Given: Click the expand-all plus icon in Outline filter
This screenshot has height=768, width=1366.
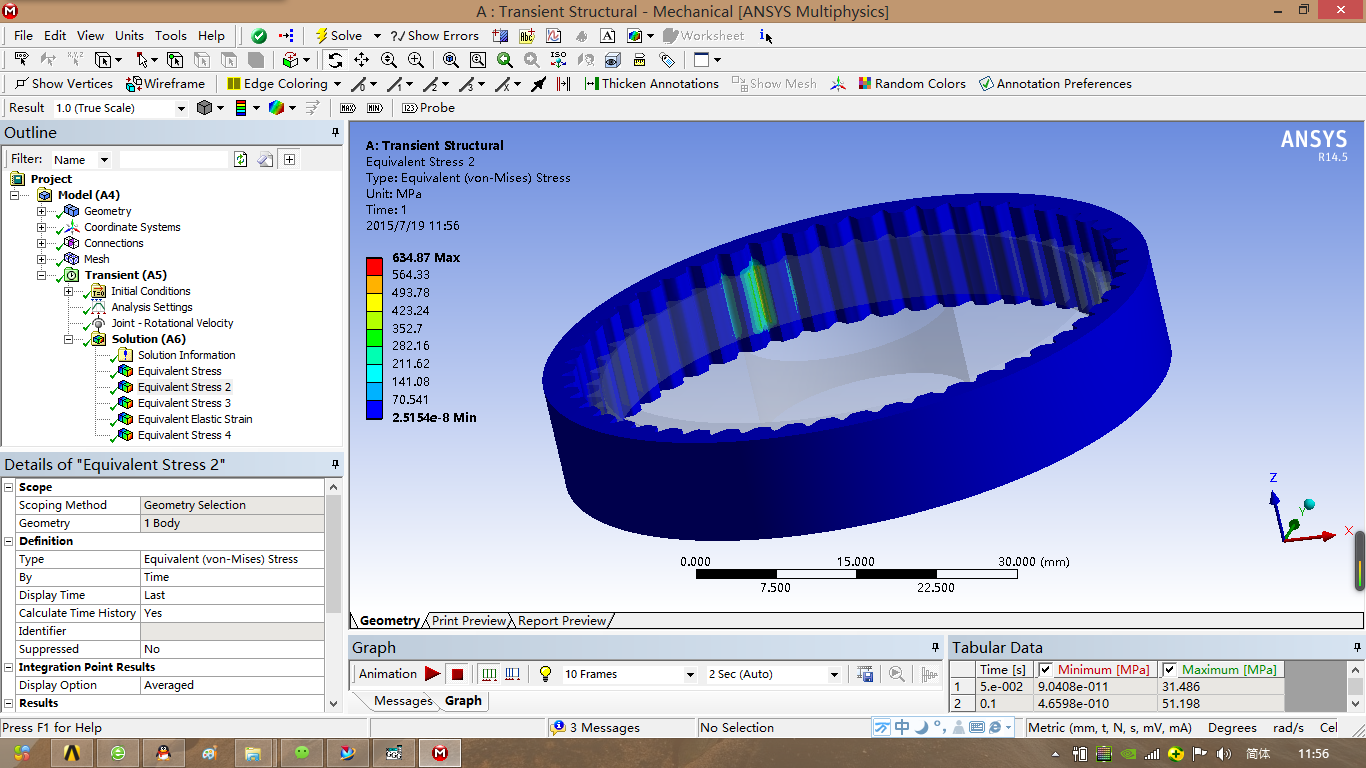Looking at the screenshot, I should pyautogui.click(x=290, y=159).
